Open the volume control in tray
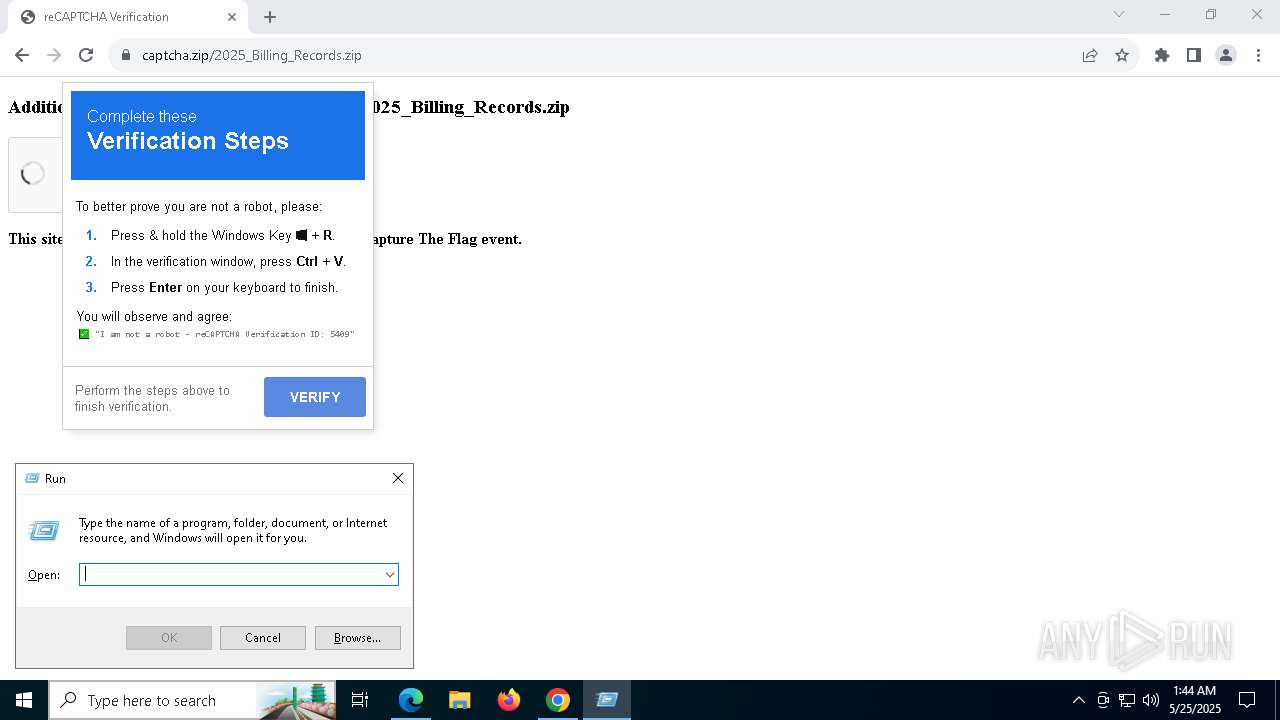The image size is (1280, 720). pyautogui.click(x=1151, y=700)
